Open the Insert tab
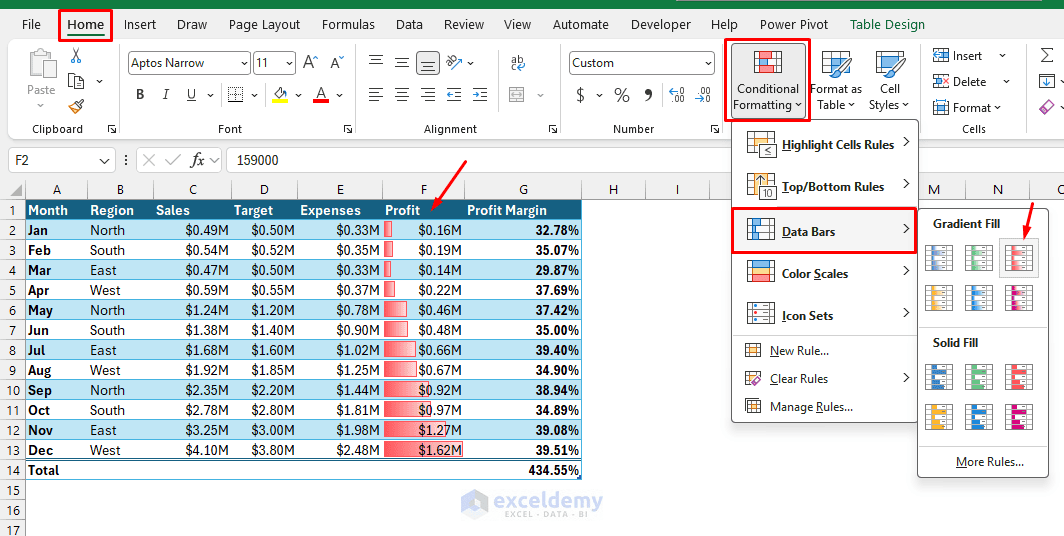Screen dimensions: 1064x536 (140, 24)
